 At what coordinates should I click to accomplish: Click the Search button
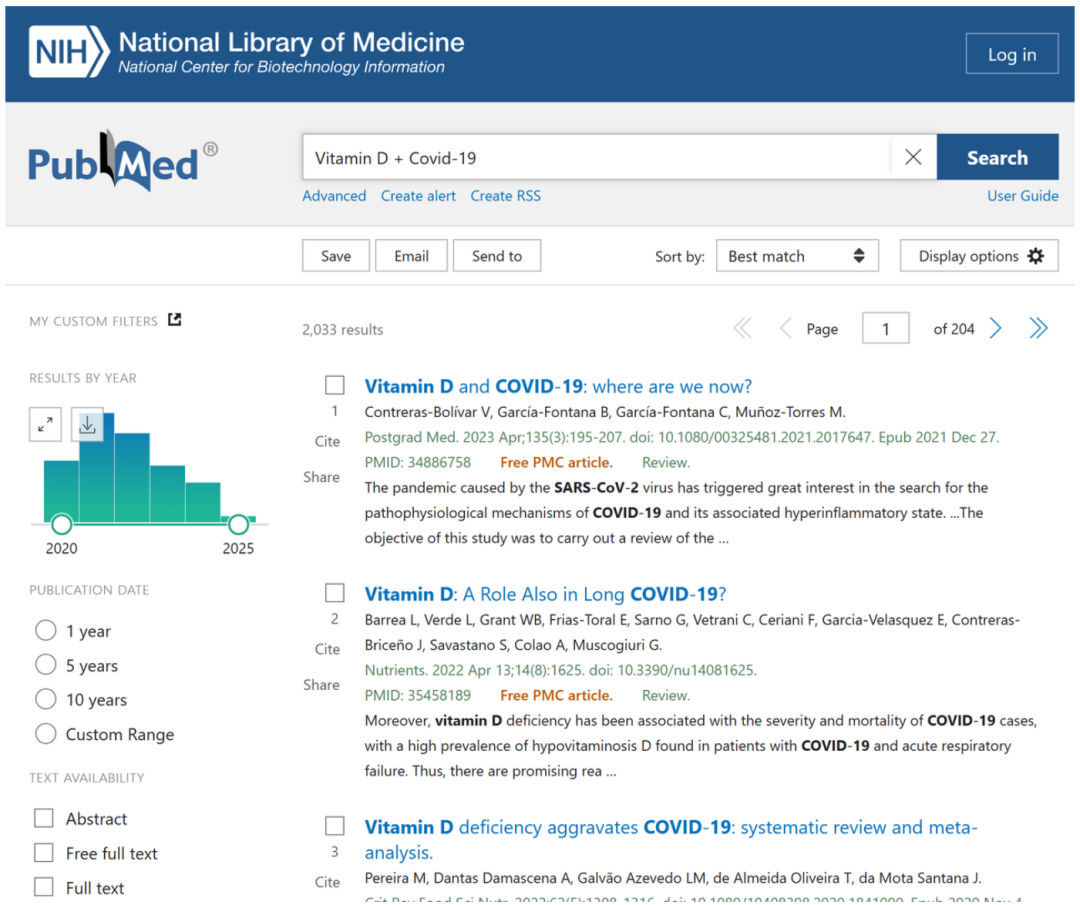pyautogui.click(x=997, y=157)
